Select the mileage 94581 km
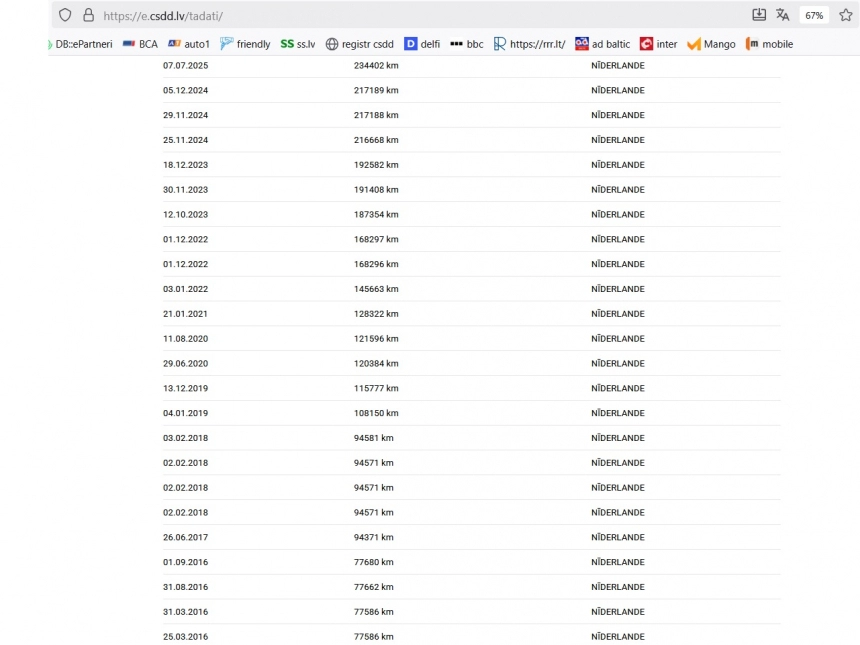Viewport: 860px width, 645px height. pyautogui.click(x=374, y=438)
